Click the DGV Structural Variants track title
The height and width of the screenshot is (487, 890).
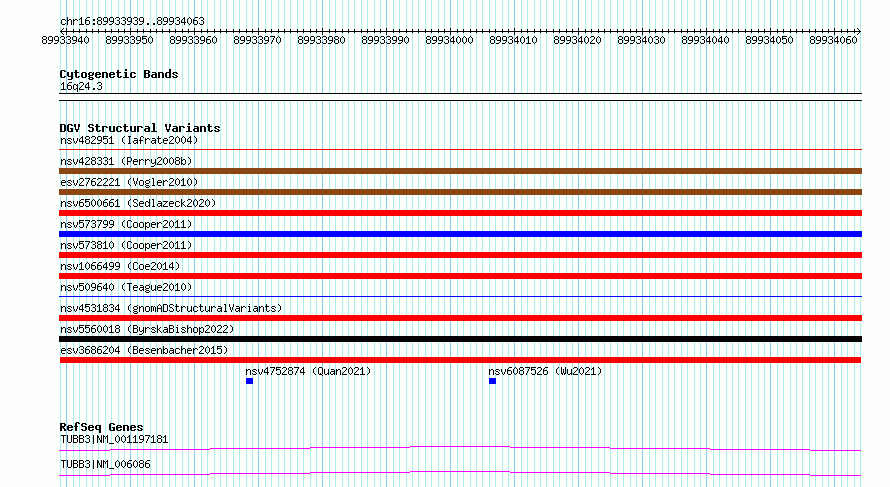click(x=140, y=128)
